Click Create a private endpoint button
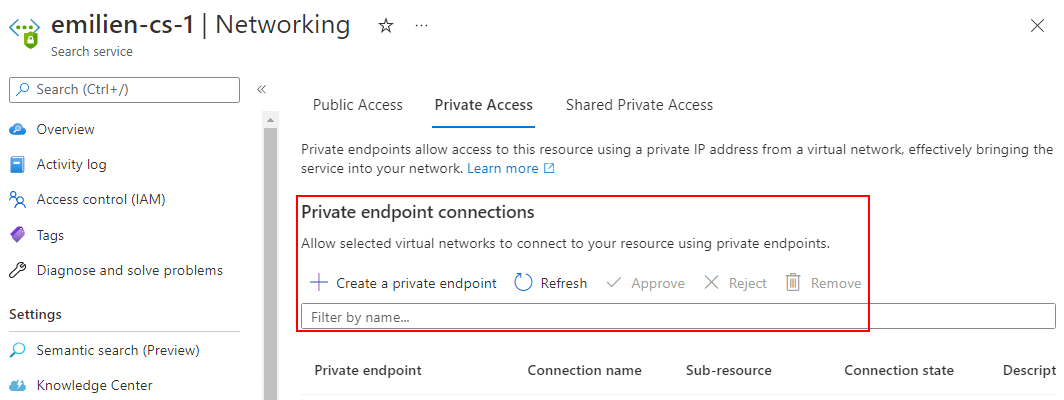Image resolution: width=1064 pixels, height=400 pixels. pos(403,283)
